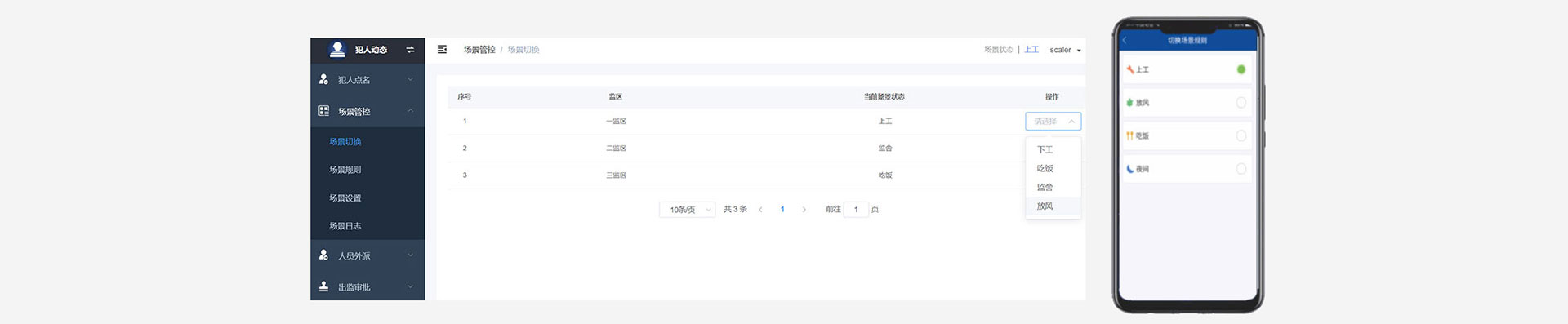This screenshot has width=1568, height=324.
Task: Open the scaler user dropdown
Action: [x=1065, y=50]
